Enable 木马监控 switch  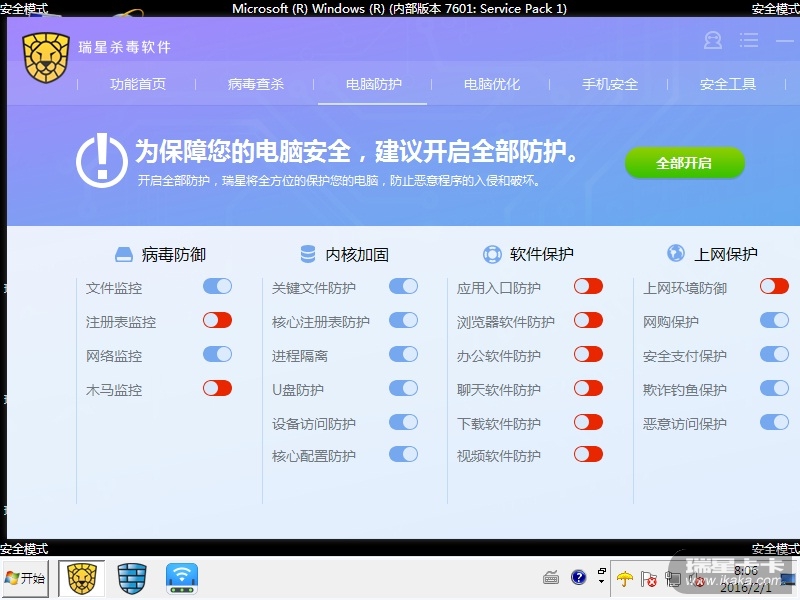(217, 389)
